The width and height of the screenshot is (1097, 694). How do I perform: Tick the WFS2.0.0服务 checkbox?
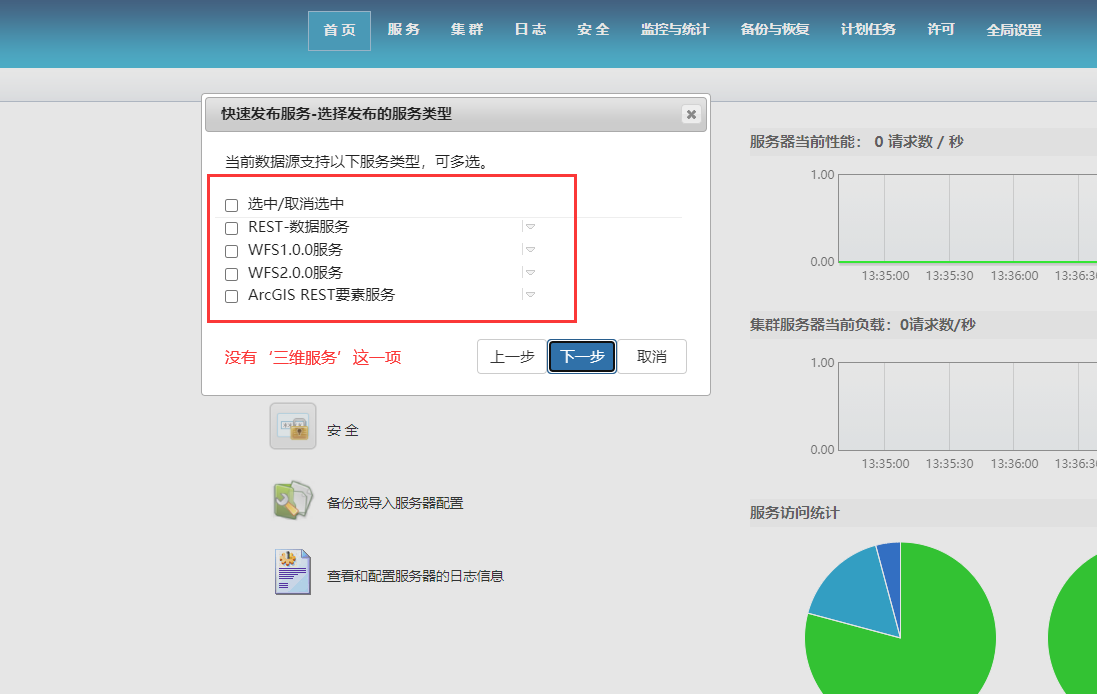coord(232,274)
